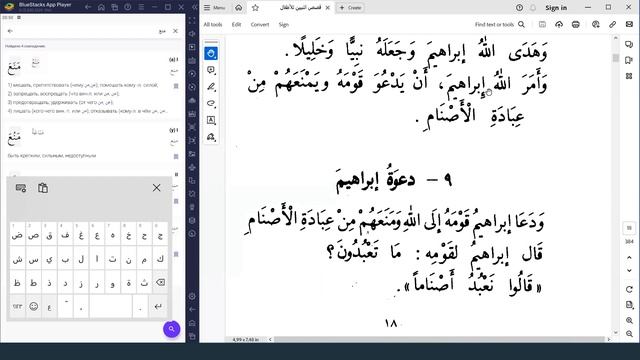Tap the space bar on keyboard
The image size is (640, 360).
111,306
